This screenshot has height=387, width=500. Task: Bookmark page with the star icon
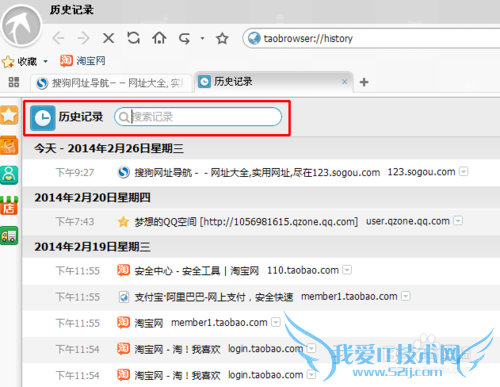pos(222,38)
